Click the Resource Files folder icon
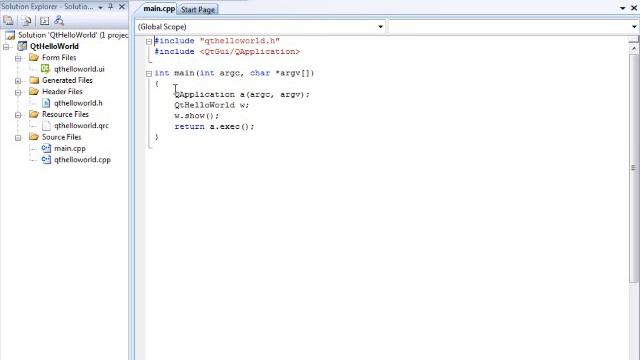Image resolution: width=640 pixels, height=360 pixels. pos(34,114)
